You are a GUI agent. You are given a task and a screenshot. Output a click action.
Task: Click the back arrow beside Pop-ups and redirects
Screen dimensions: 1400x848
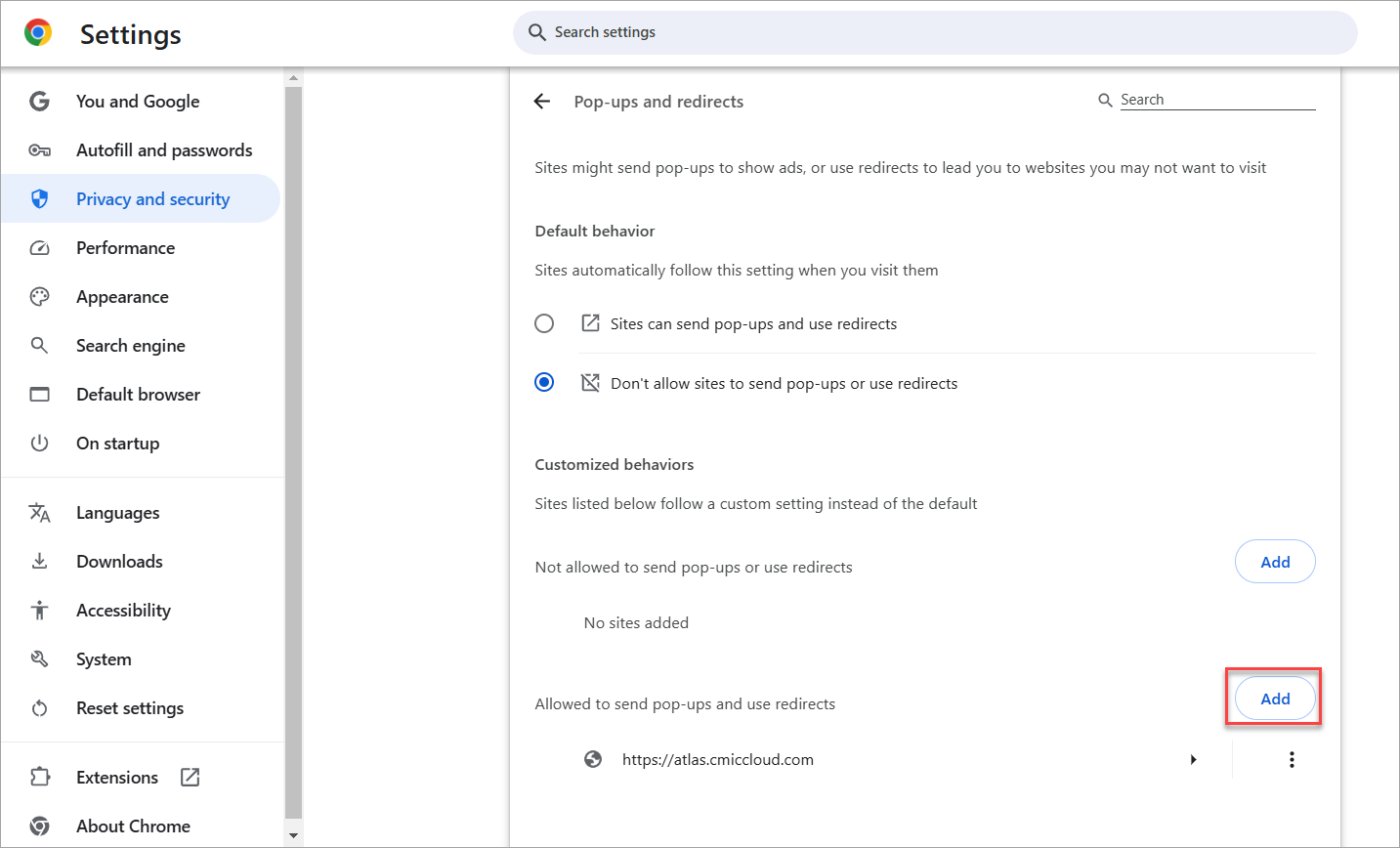click(x=542, y=102)
